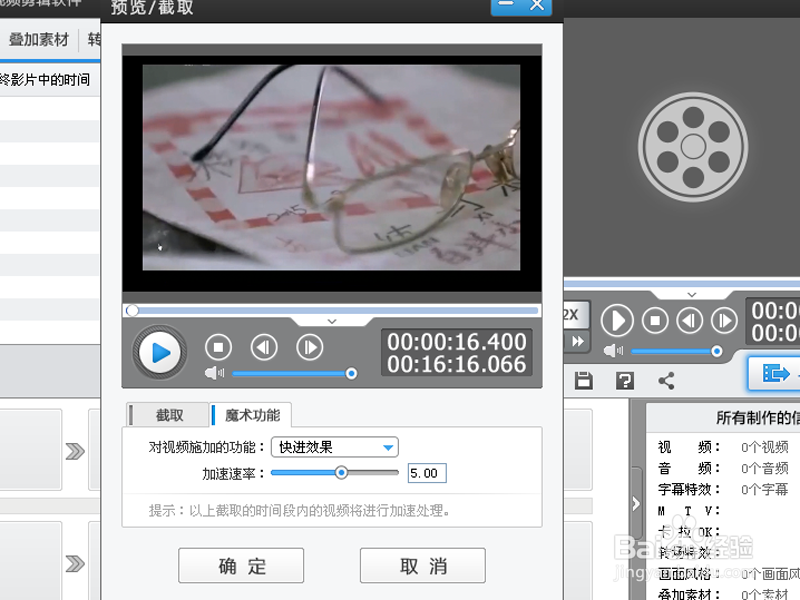The height and width of the screenshot is (600, 800).
Task: Stop playback in the preview dialog
Action: [x=218, y=347]
